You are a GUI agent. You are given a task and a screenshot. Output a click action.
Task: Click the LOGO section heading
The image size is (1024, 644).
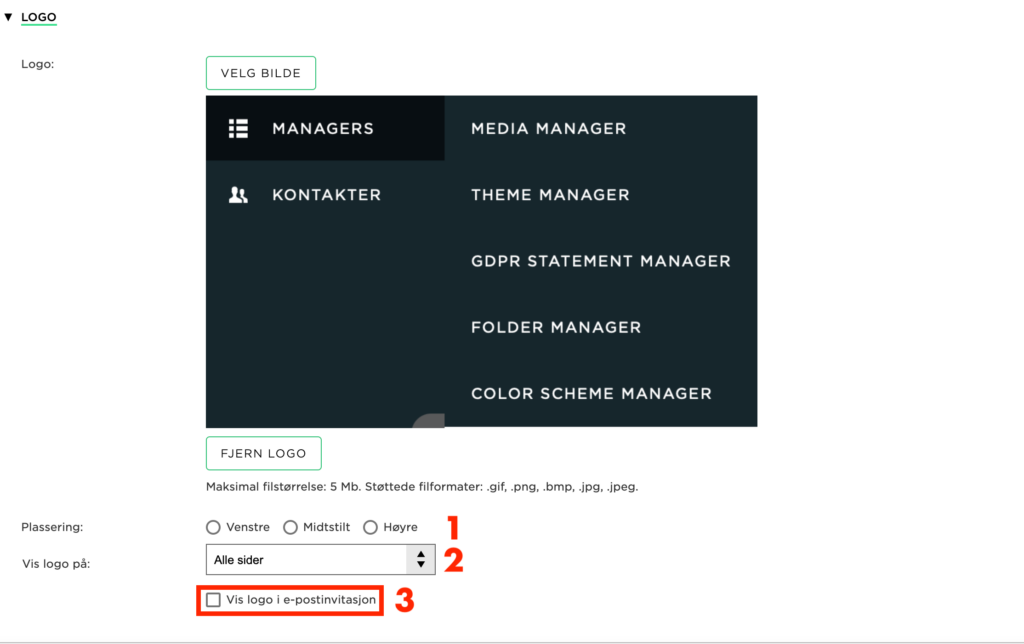point(39,17)
